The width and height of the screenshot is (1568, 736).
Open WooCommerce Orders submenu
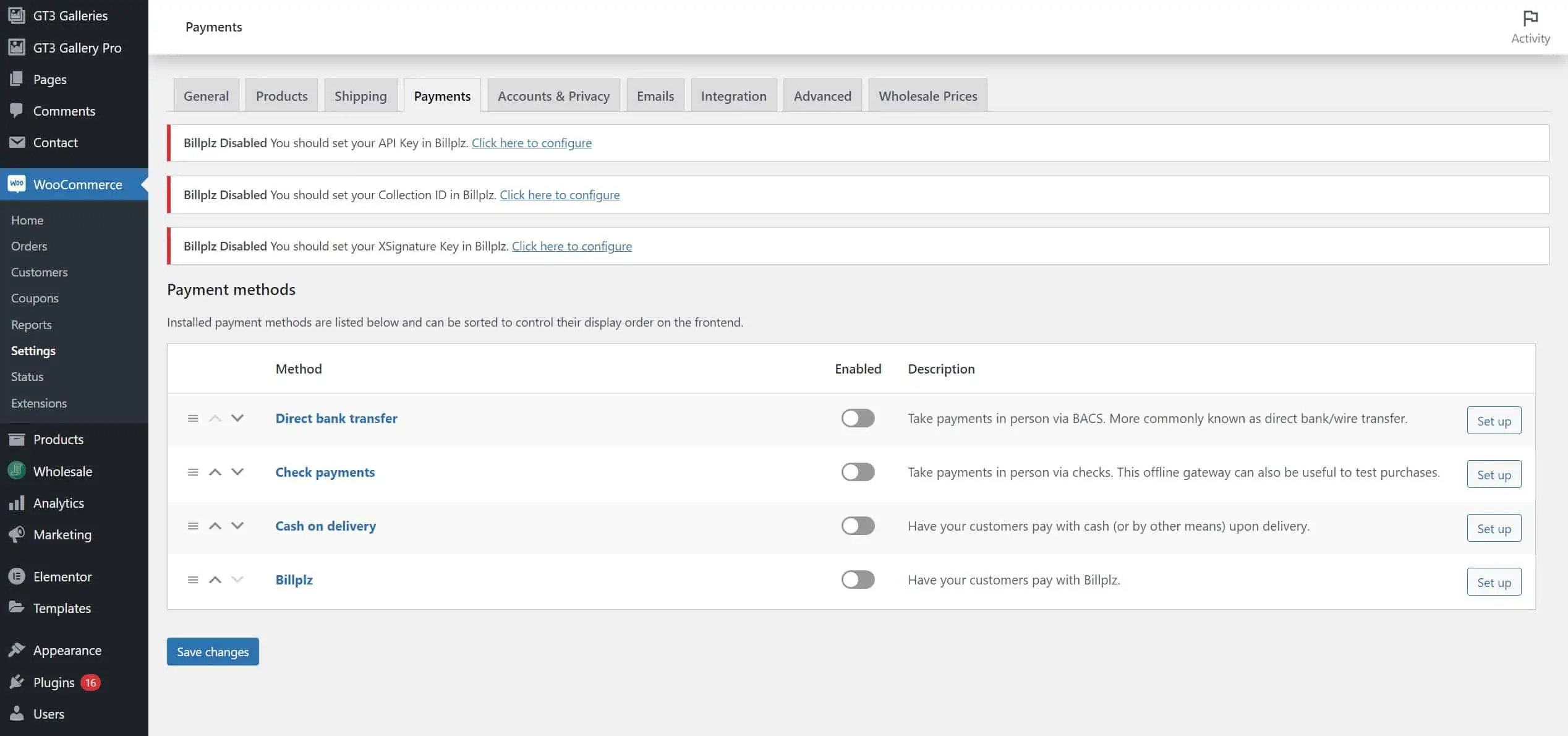pos(29,246)
